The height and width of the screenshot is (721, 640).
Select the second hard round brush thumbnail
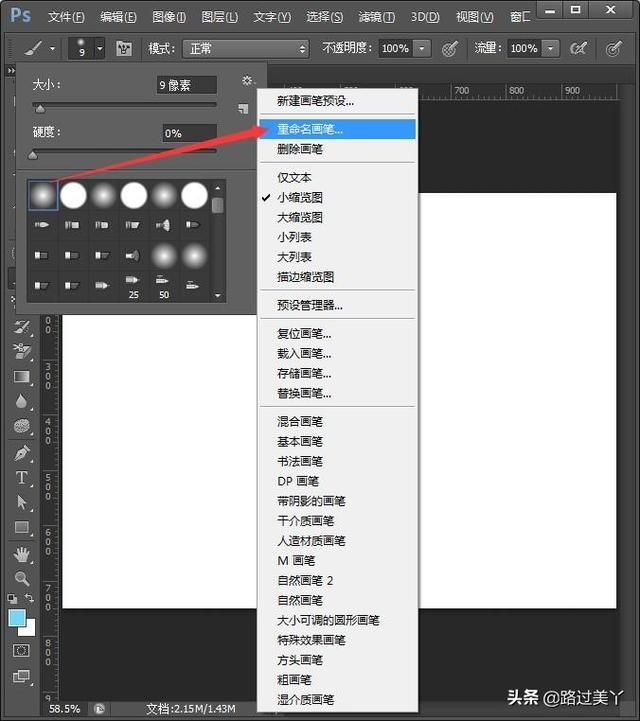(x=73, y=195)
